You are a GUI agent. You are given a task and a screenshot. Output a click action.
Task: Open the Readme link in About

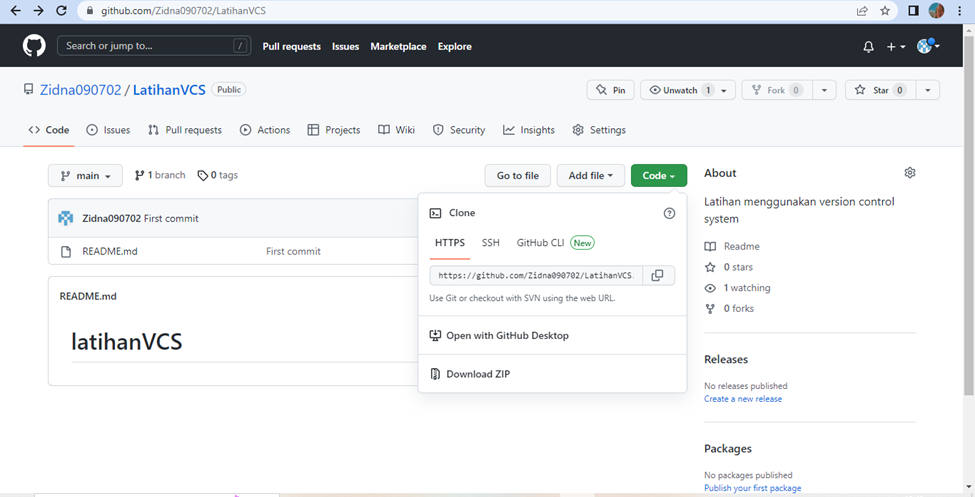click(x=732, y=246)
